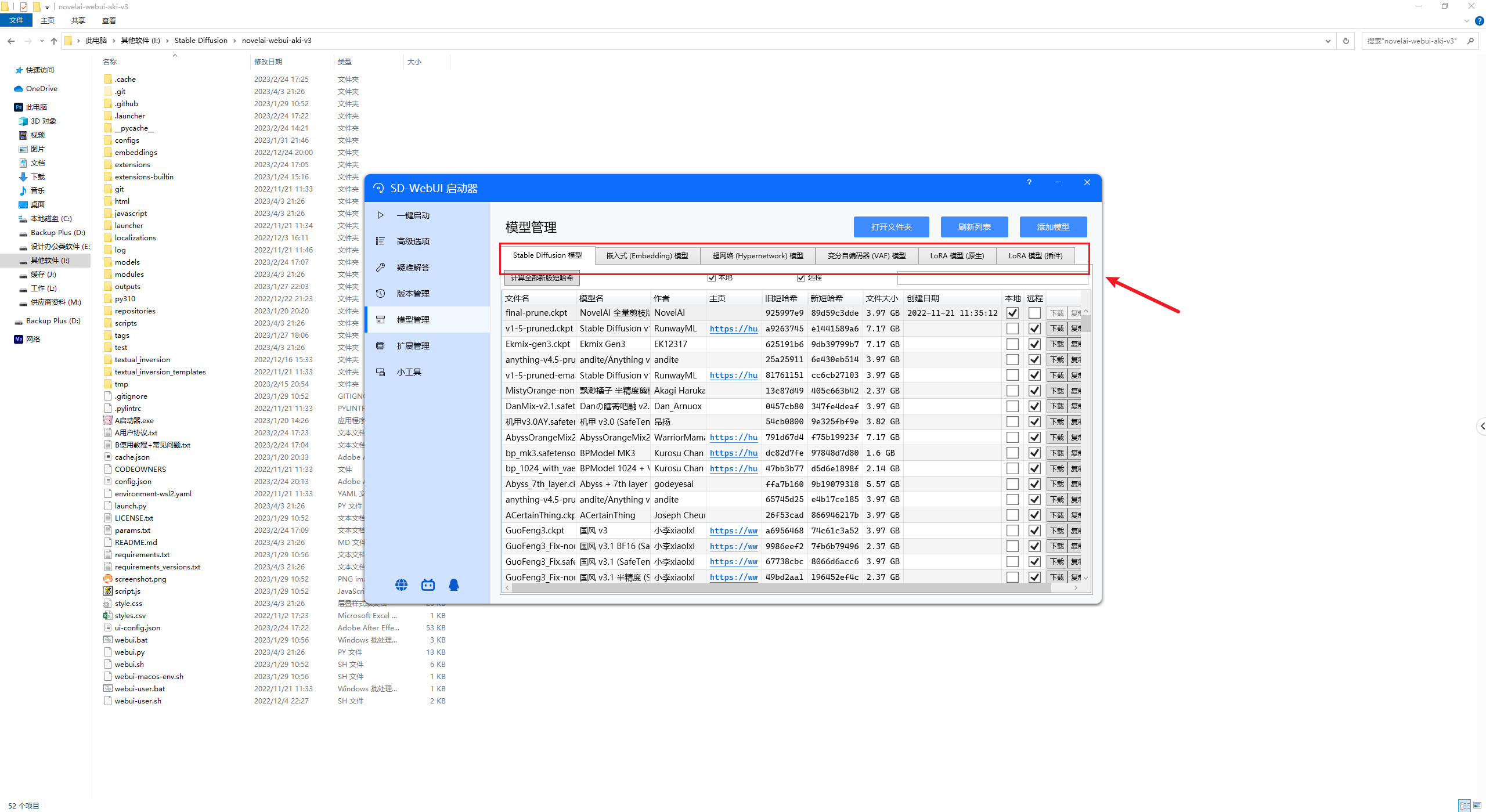The image size is (1486, 812).
Task: Switch to LoRA 模型 (原生) tab
Action: pyautogui.click(x=957, y=256)
